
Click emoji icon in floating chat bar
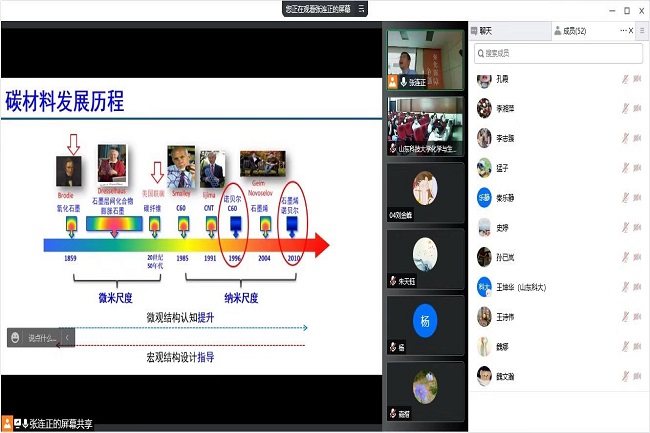[16, 338]
